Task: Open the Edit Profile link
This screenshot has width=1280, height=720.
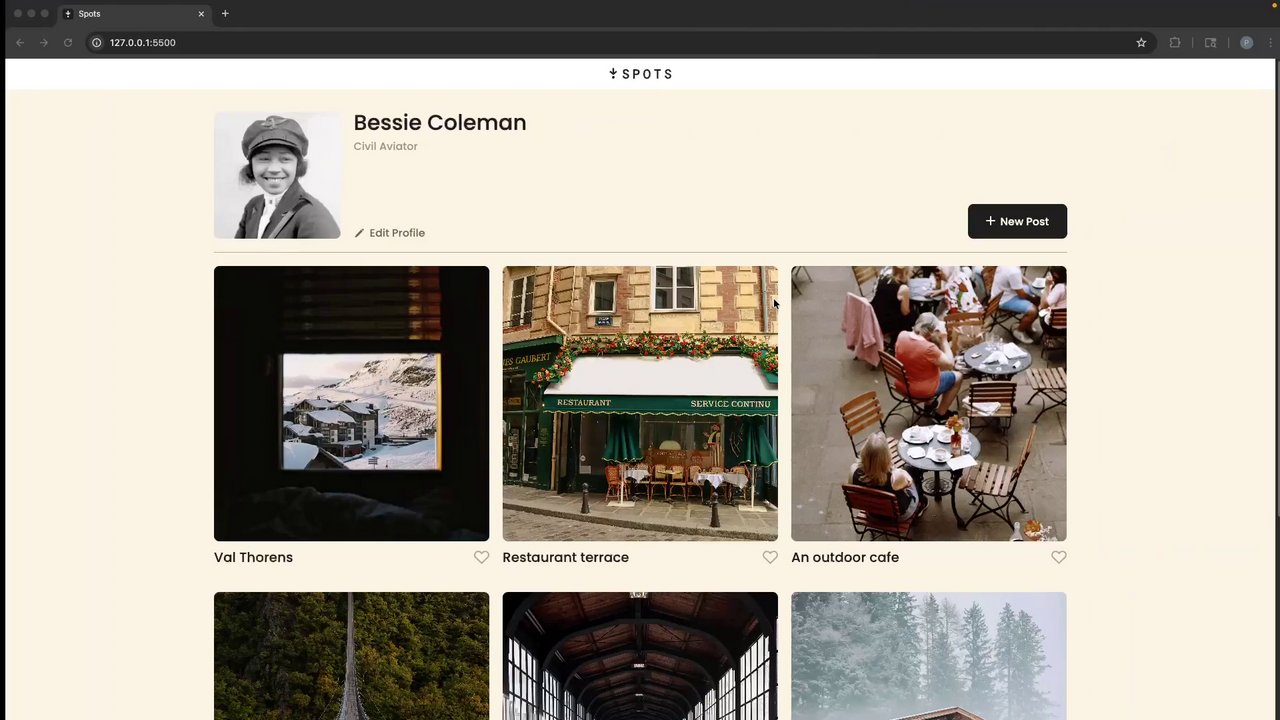Action: [390, 233]
